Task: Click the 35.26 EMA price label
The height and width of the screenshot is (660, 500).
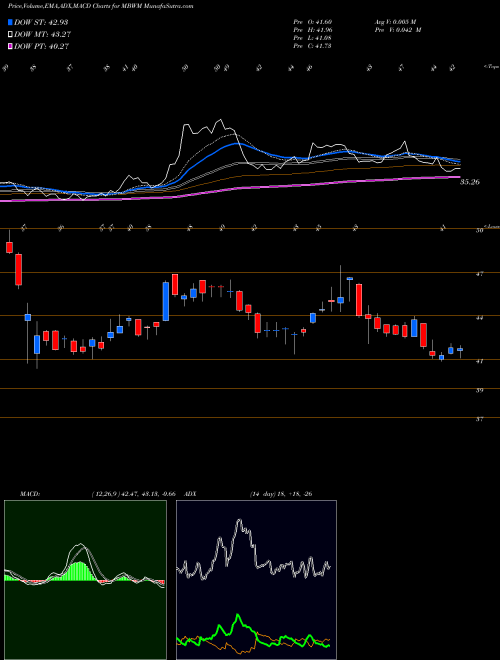Action: click(x=470, y=182)
